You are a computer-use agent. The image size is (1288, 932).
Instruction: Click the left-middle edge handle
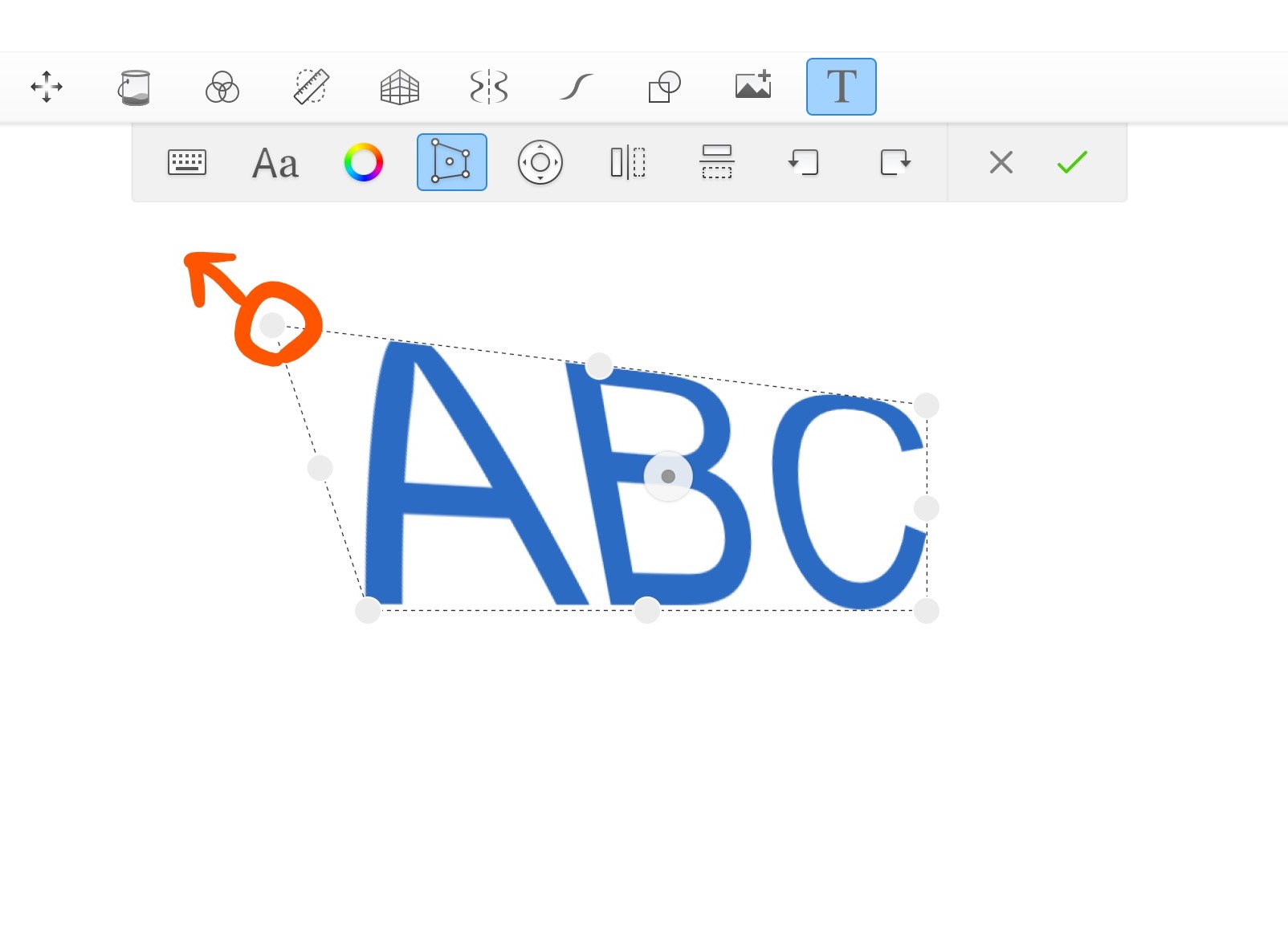tap(320, 468)
